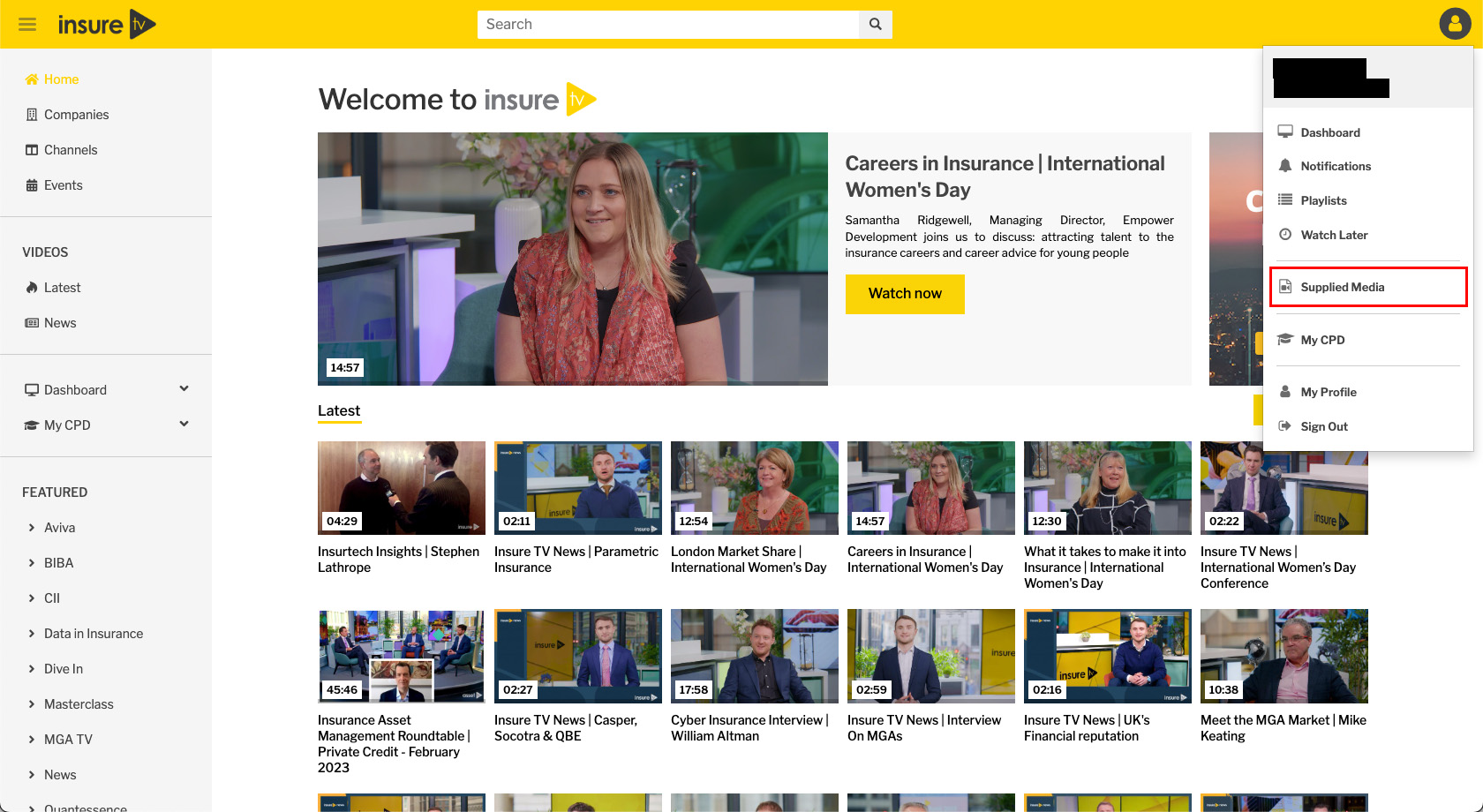Open the Interview On MGAs video thumbnail

click(x=931, y=656)
